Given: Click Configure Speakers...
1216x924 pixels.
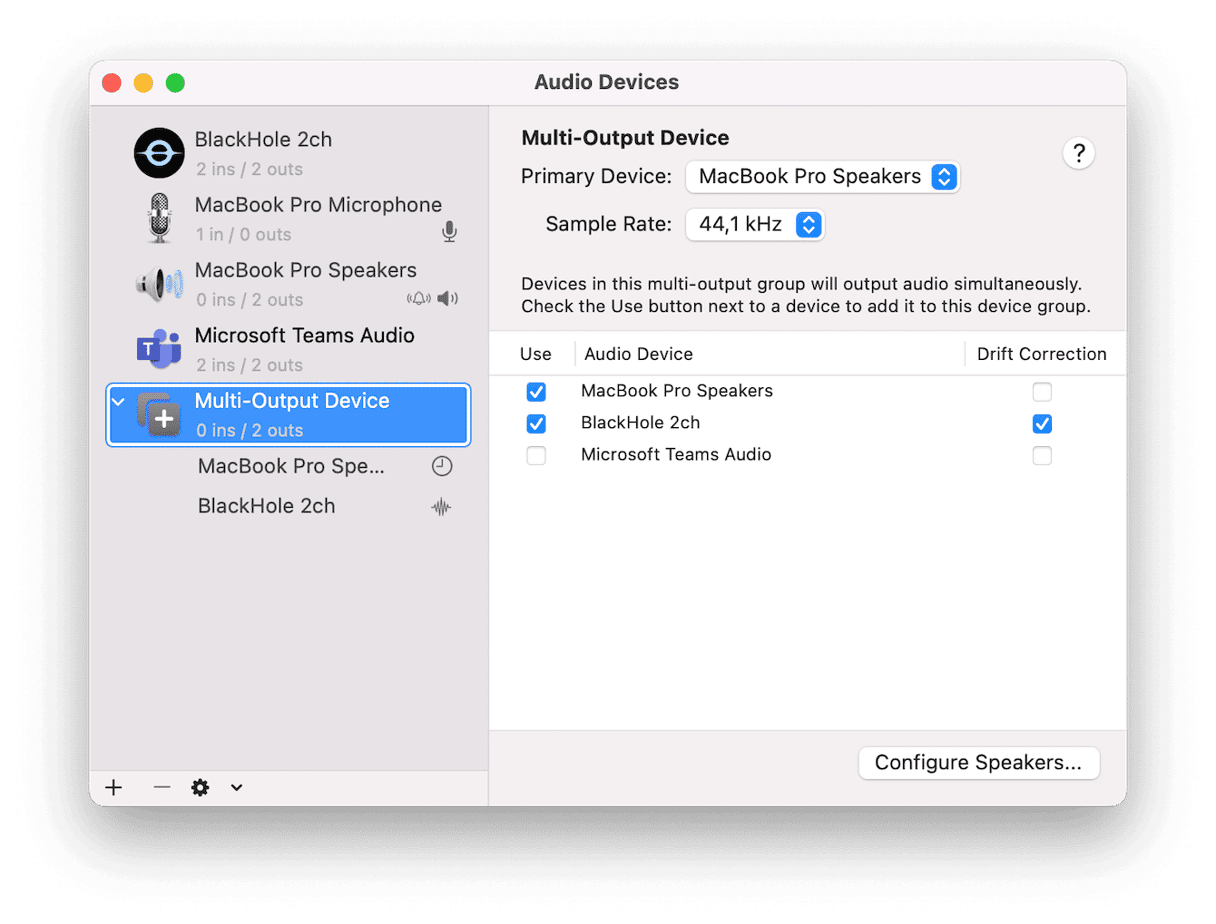Looking at the screenshot, I should click(978, 762).
